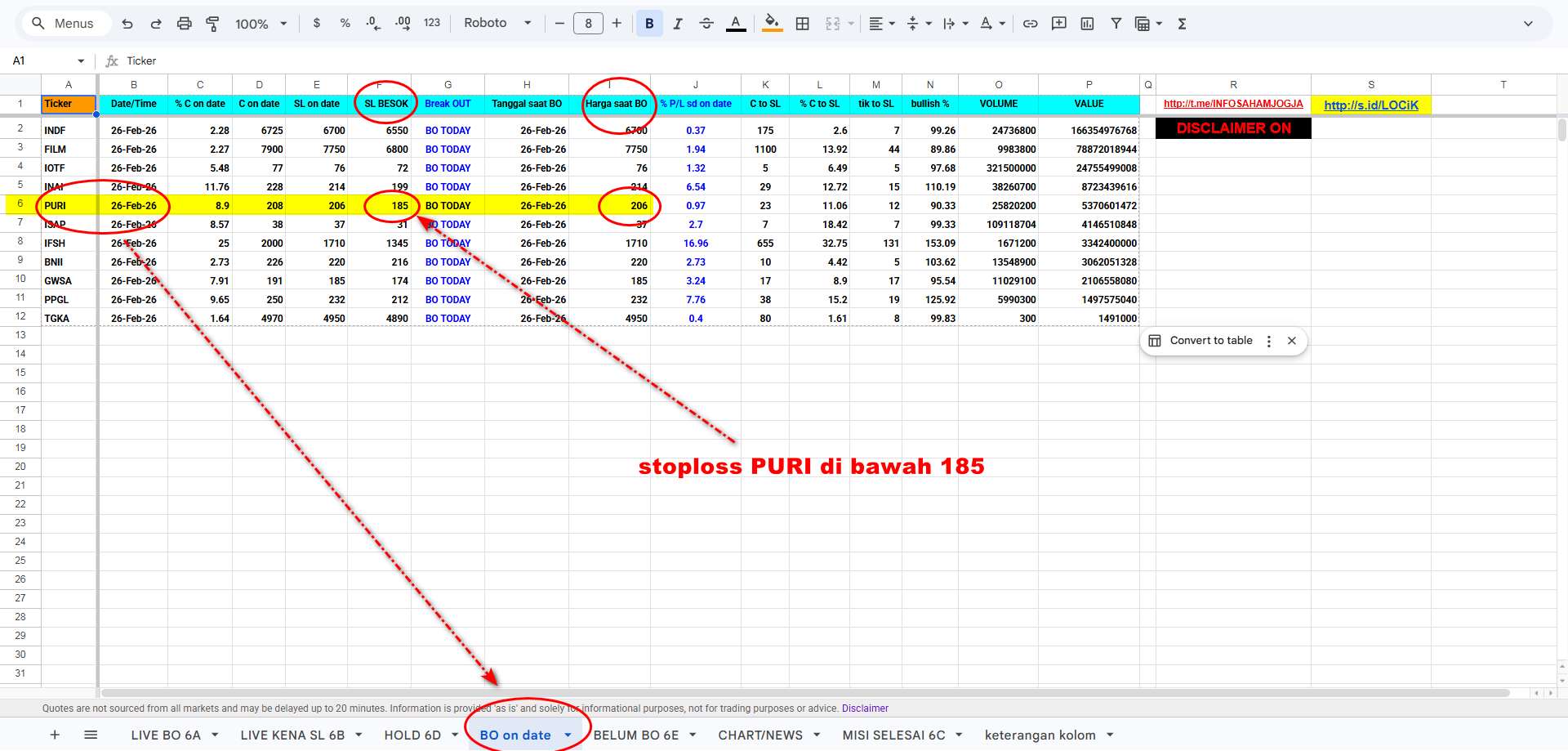Insert a link with the link icon

click(x=1030, y=24)
